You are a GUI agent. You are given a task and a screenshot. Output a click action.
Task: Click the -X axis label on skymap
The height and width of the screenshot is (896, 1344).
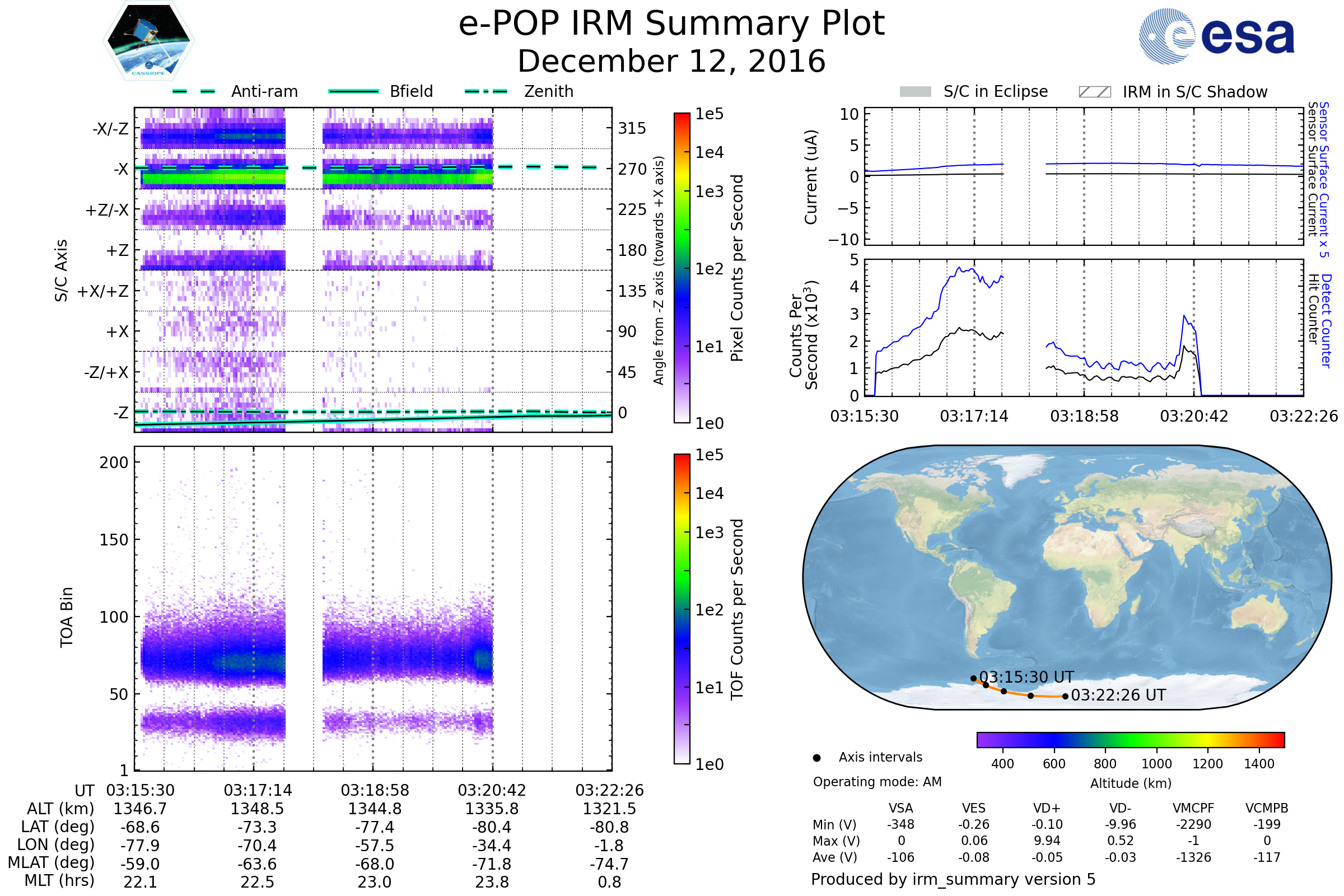pos(120,169)
